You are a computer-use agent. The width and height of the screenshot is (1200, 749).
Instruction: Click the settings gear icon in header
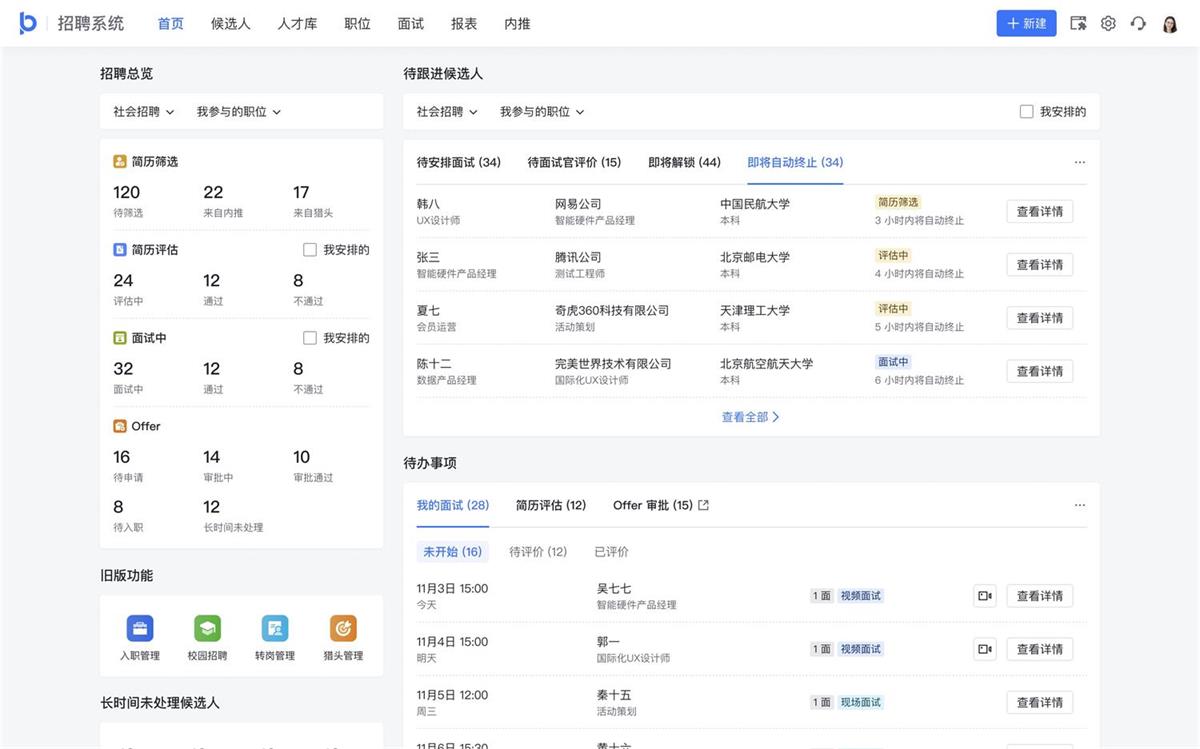click(x=1108, y=24)
